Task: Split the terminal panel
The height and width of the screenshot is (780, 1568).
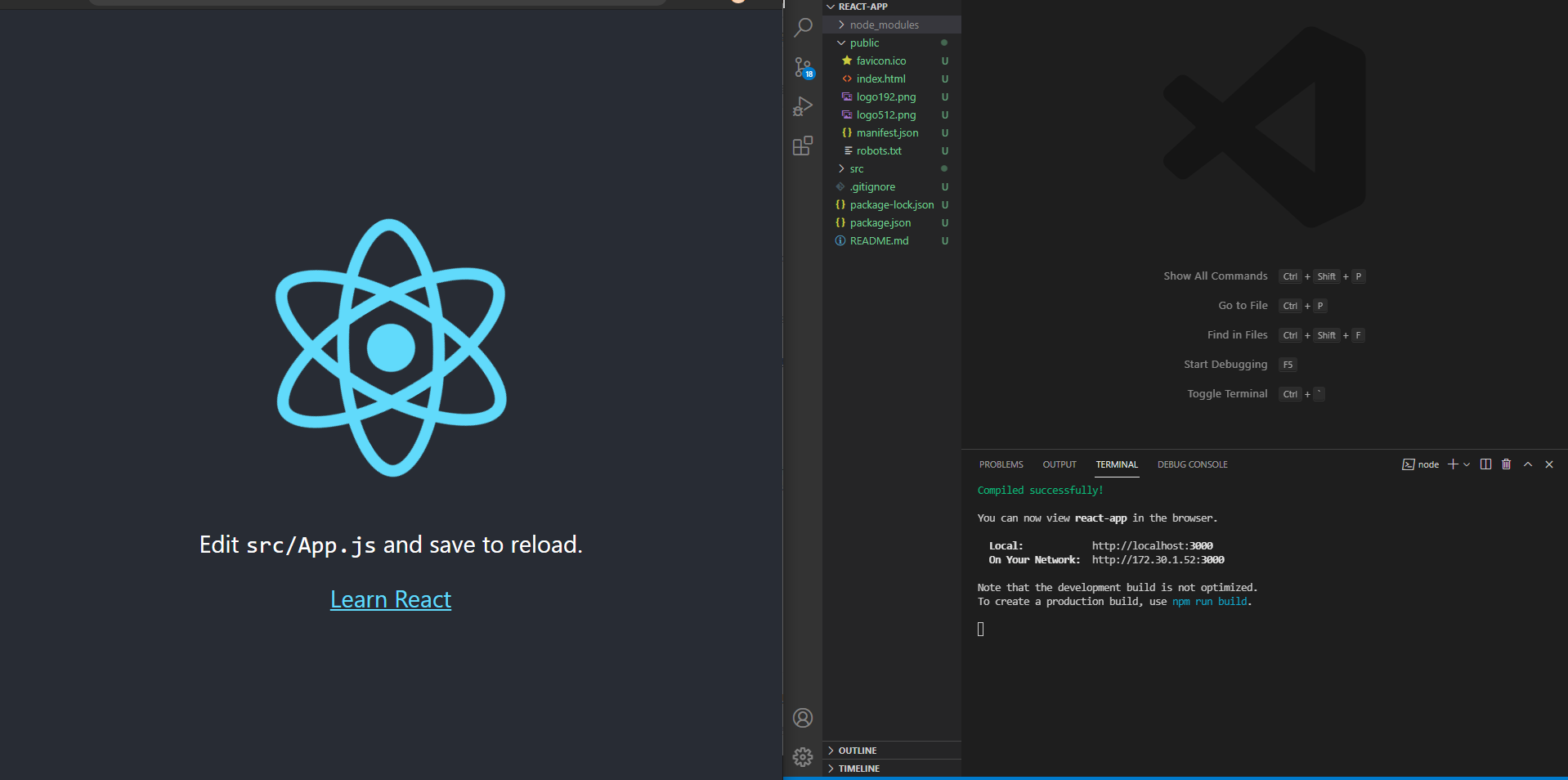Action: [1485, 464]
